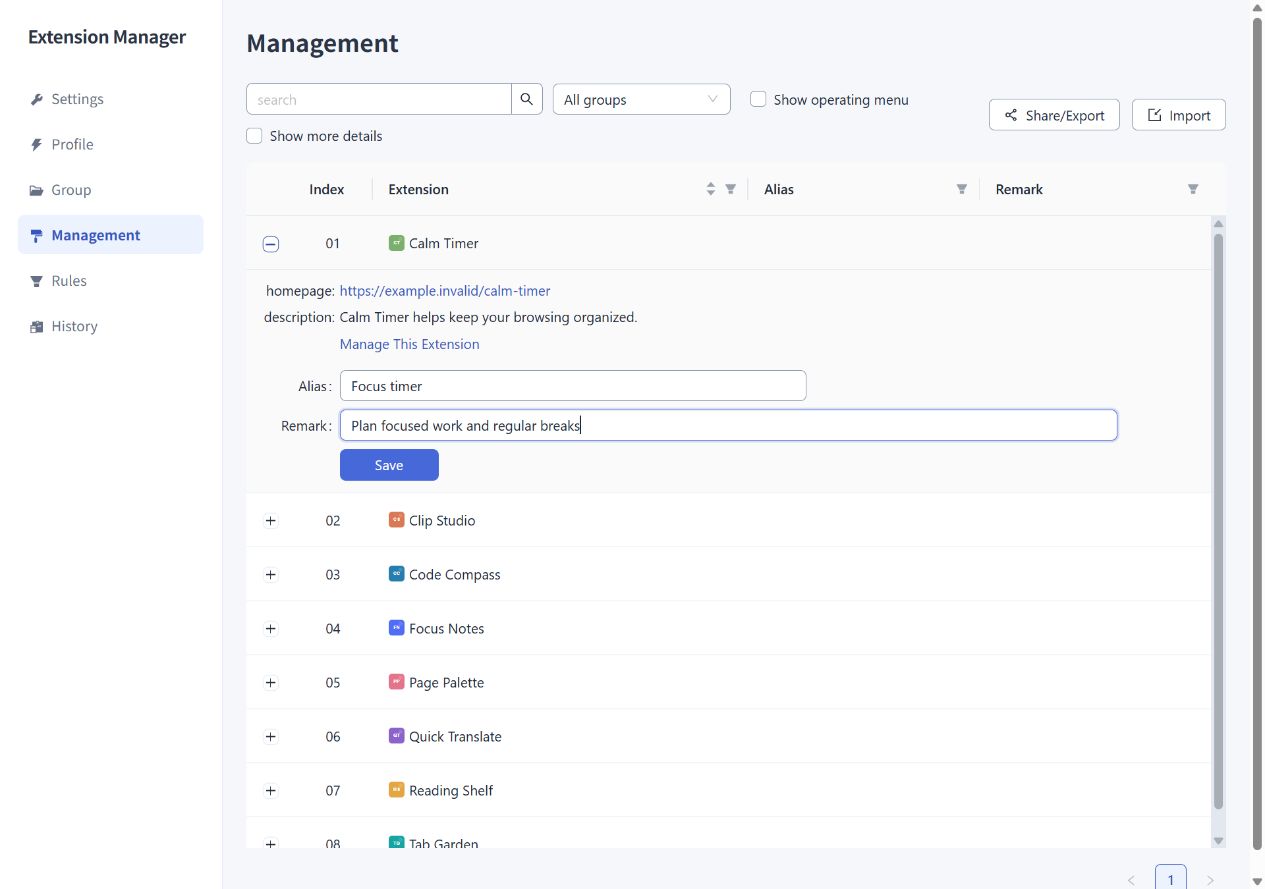Click the Manage This Extension link
The height and width of the screenshot is (889, 1265).
coord(410,344)
